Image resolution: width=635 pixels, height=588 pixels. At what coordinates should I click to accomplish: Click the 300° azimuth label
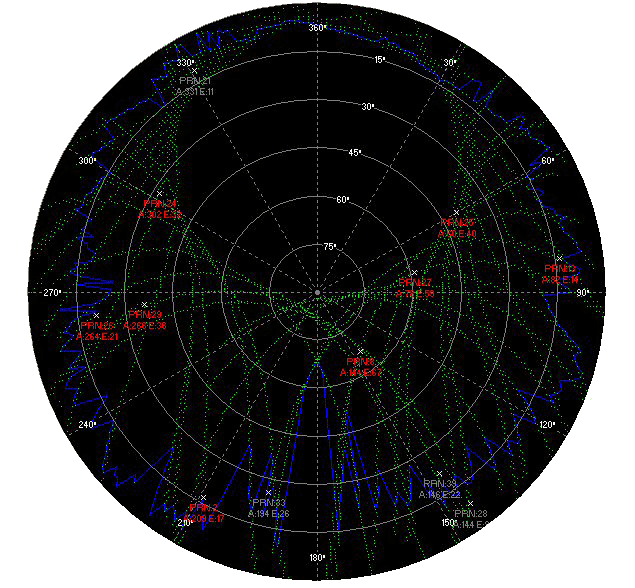pyautogui.click(x=86, y=160)
